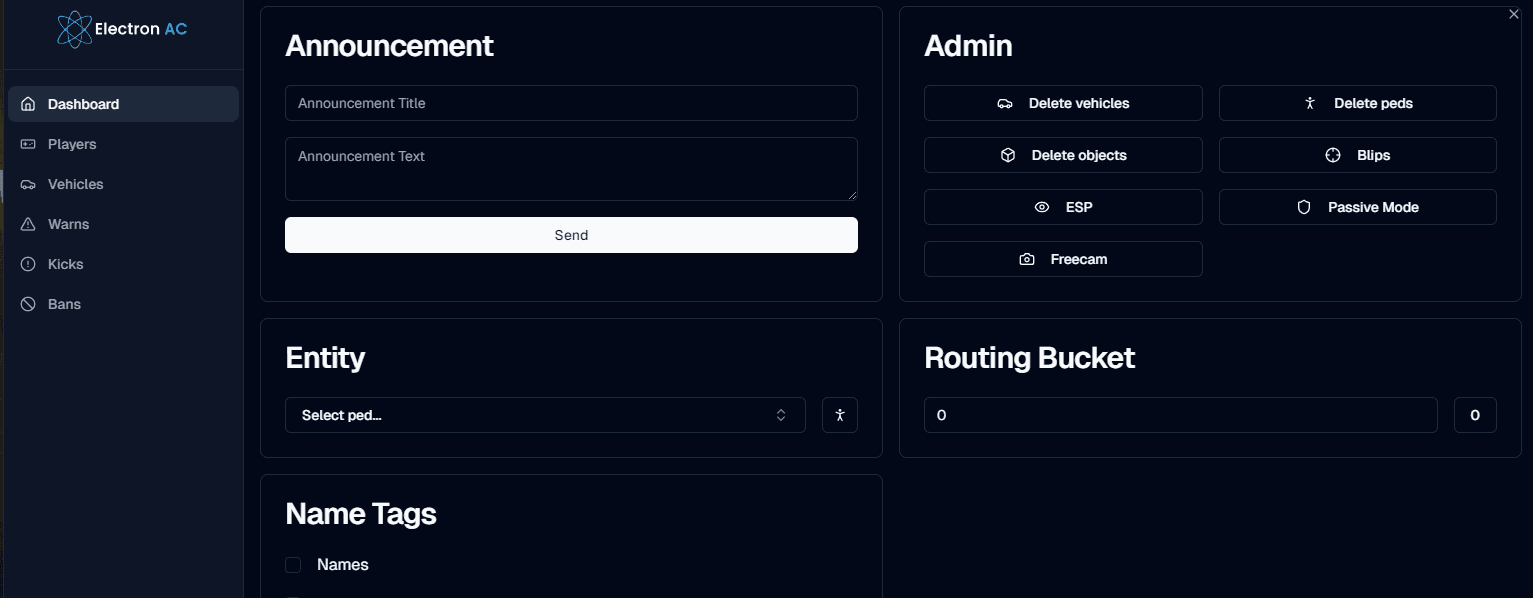Go to the Players section
Image resolution: width=1533 pixels, height=598 pixels.
[x=72, y=144]
